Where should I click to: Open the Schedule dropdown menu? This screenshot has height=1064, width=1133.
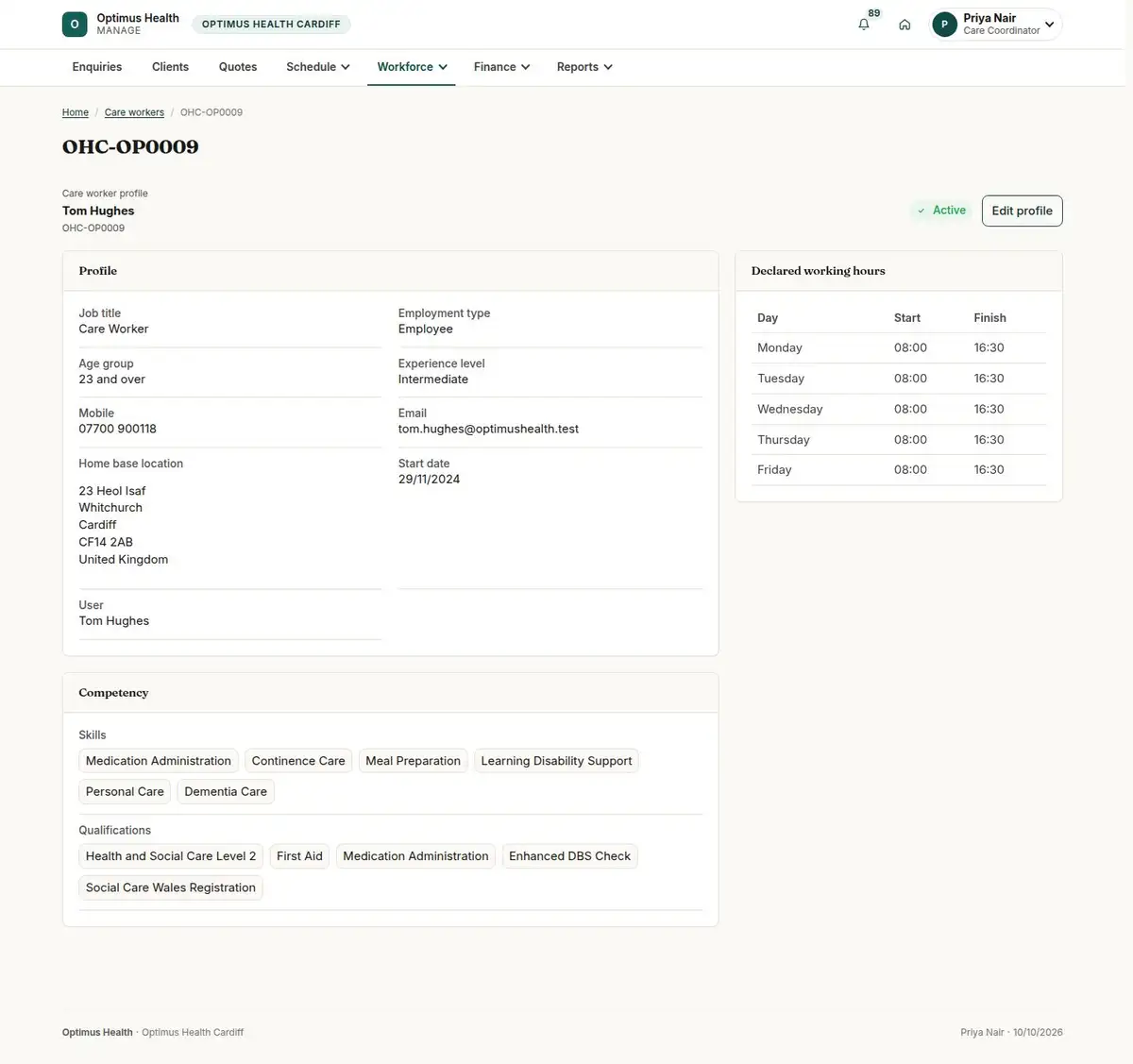coord(318,67)
